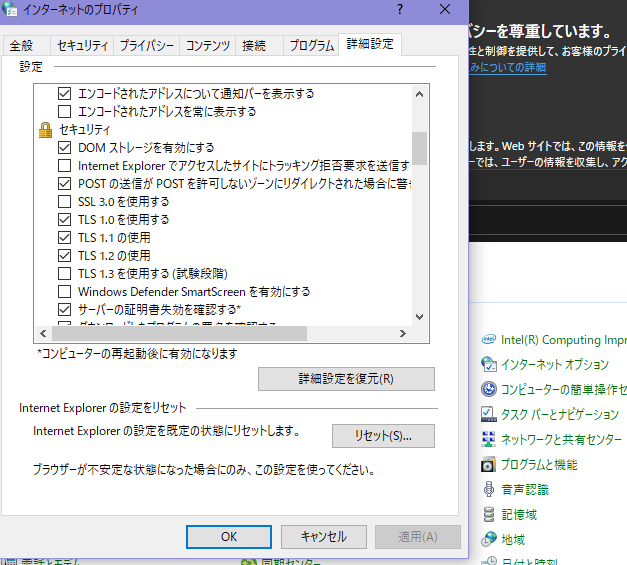Disable TLS 1.0 を使用する checkbox

pos(64,220)
